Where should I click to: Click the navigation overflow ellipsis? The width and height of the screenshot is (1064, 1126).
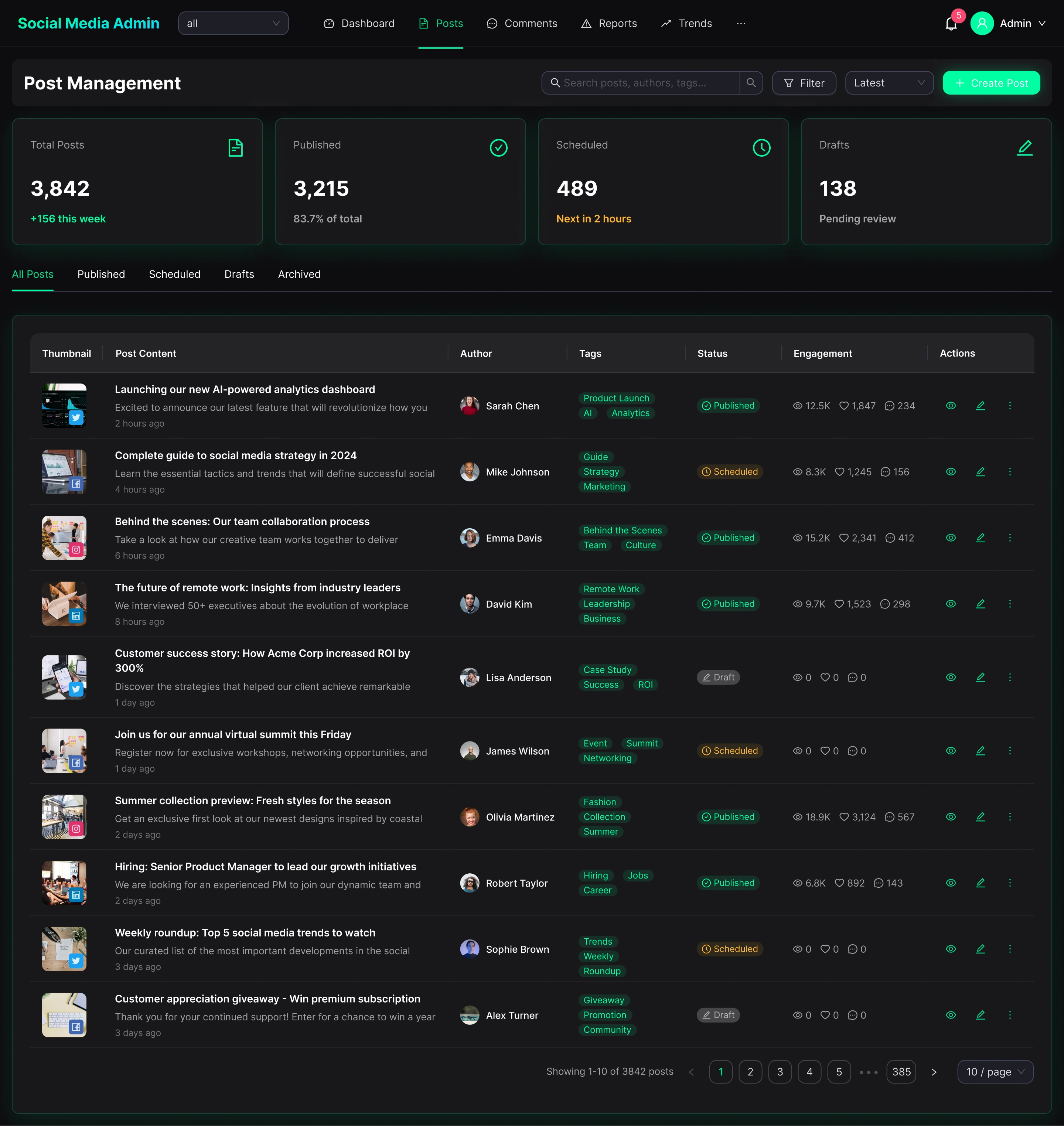pos(741,23)
